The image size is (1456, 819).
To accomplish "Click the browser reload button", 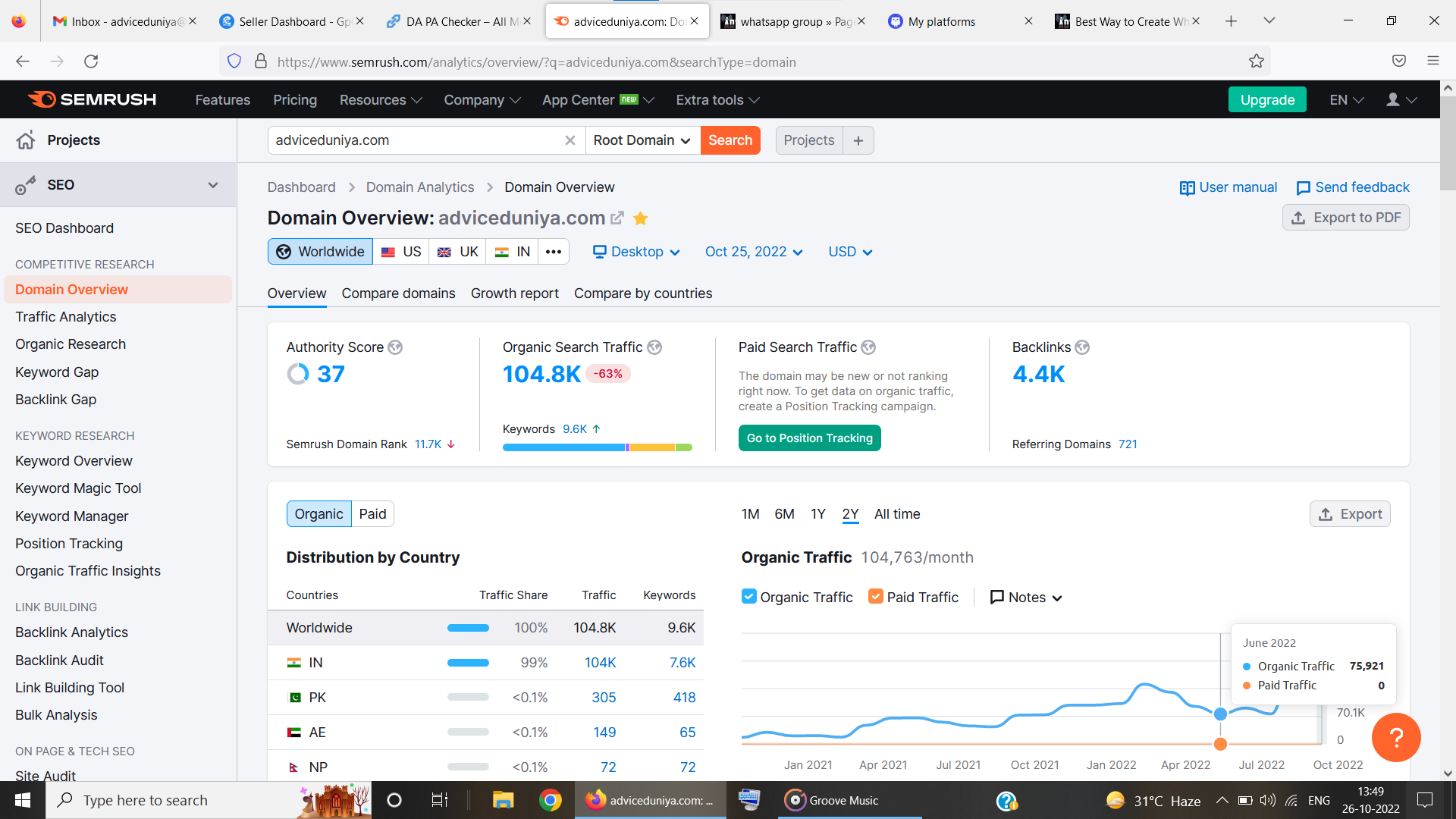I will 91,61.
